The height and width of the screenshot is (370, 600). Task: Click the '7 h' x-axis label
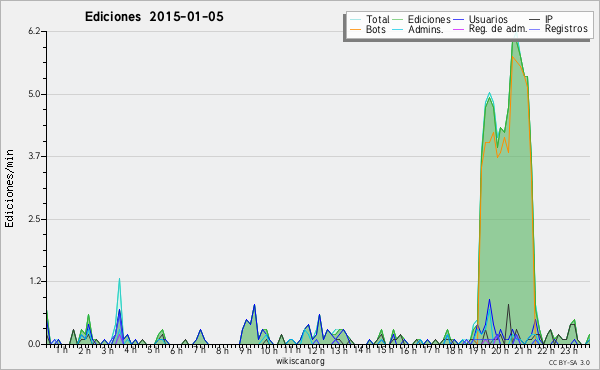click(200, 350)
